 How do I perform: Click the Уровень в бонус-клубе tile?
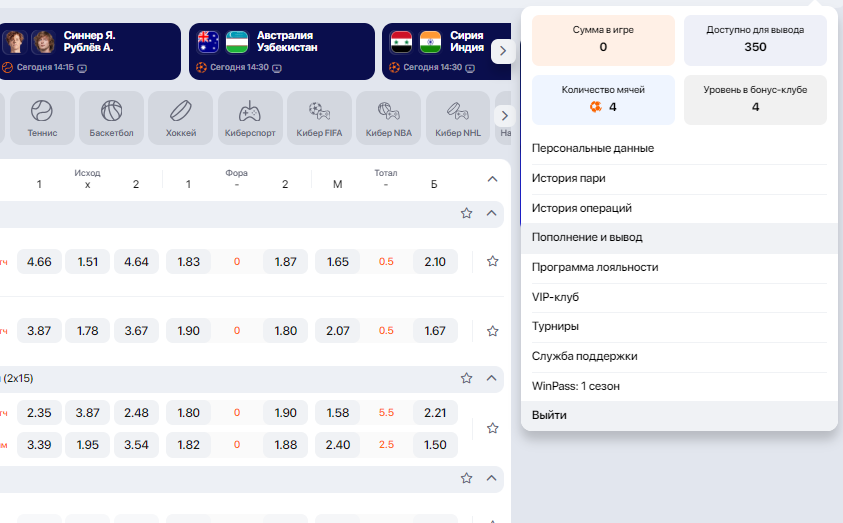click(755, 100)
